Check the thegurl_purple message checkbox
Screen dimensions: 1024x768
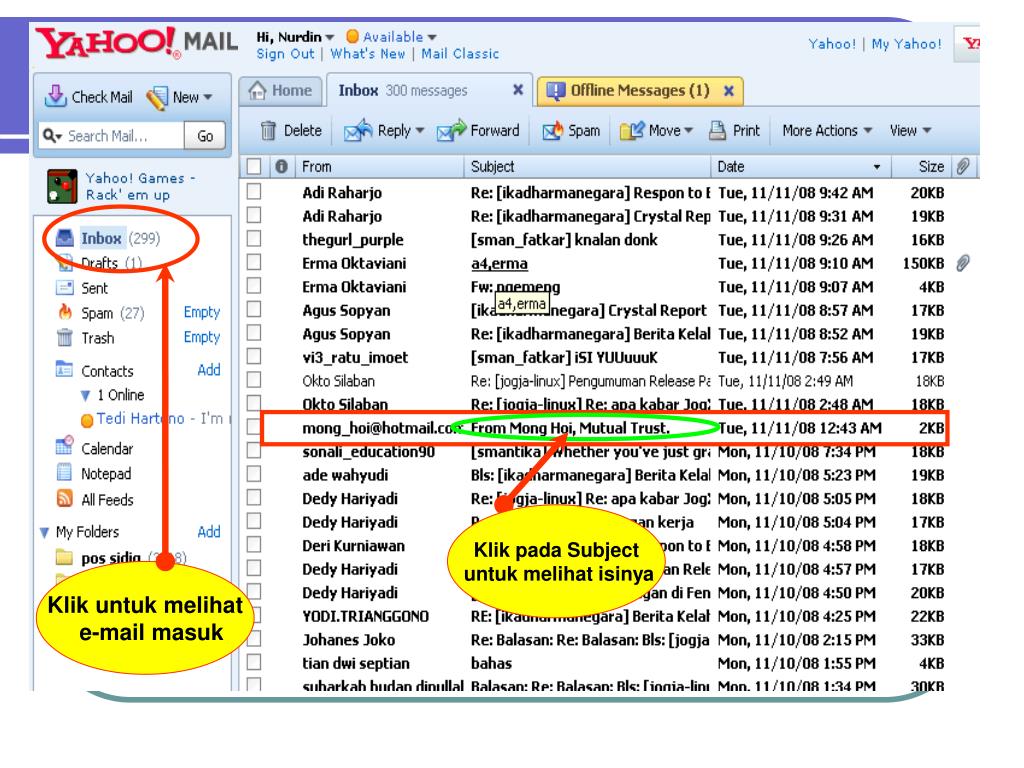(253, 238)
